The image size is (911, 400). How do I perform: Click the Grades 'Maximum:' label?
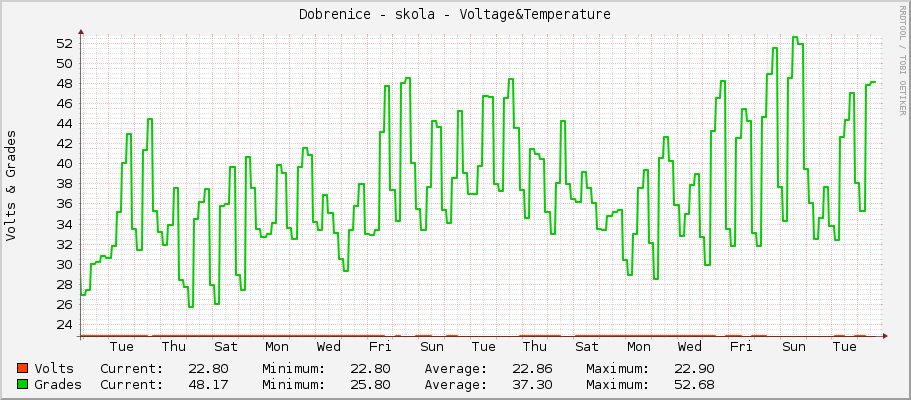618,385
